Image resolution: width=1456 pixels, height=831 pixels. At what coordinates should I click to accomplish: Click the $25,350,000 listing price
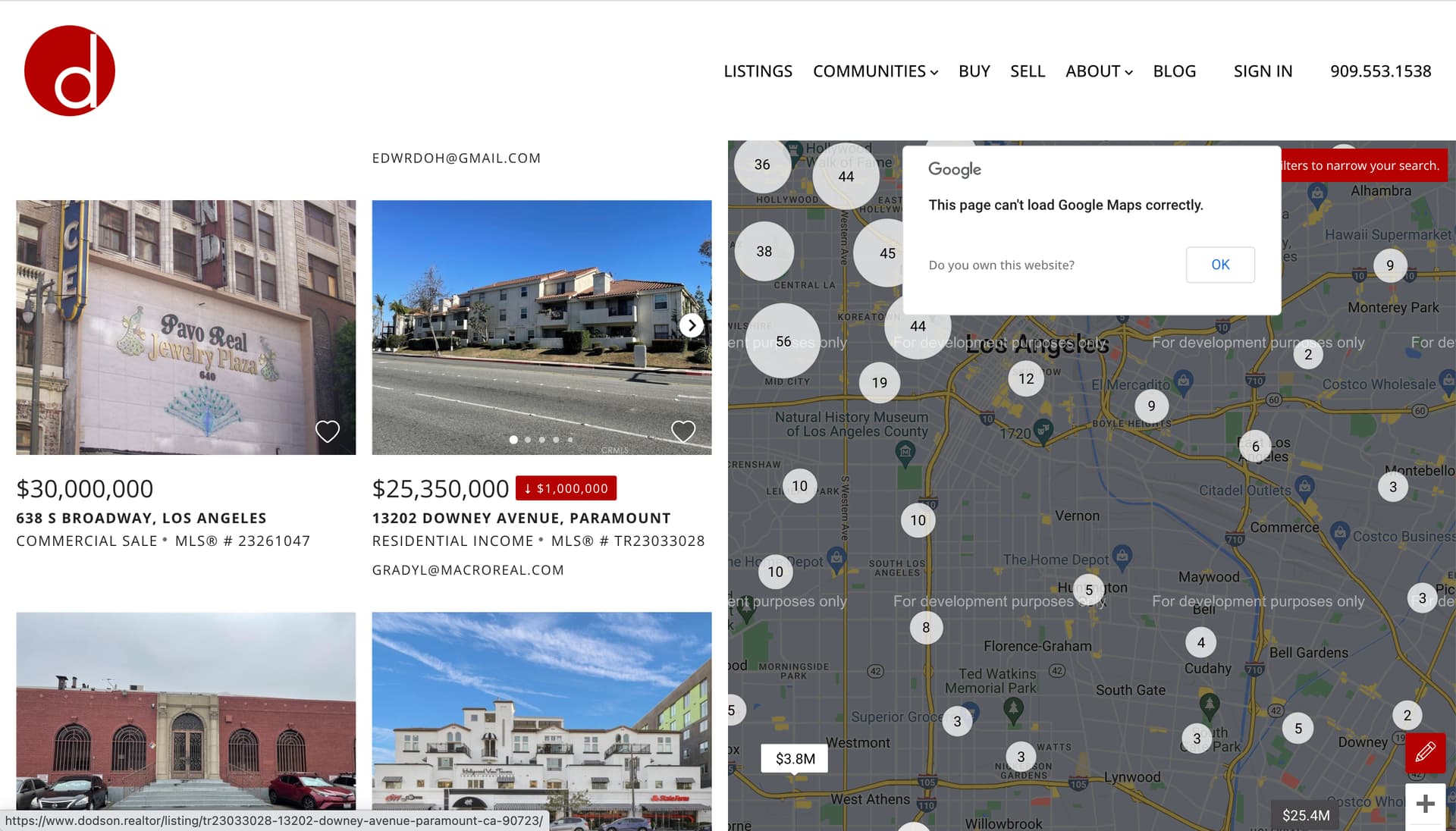point(441,488)
